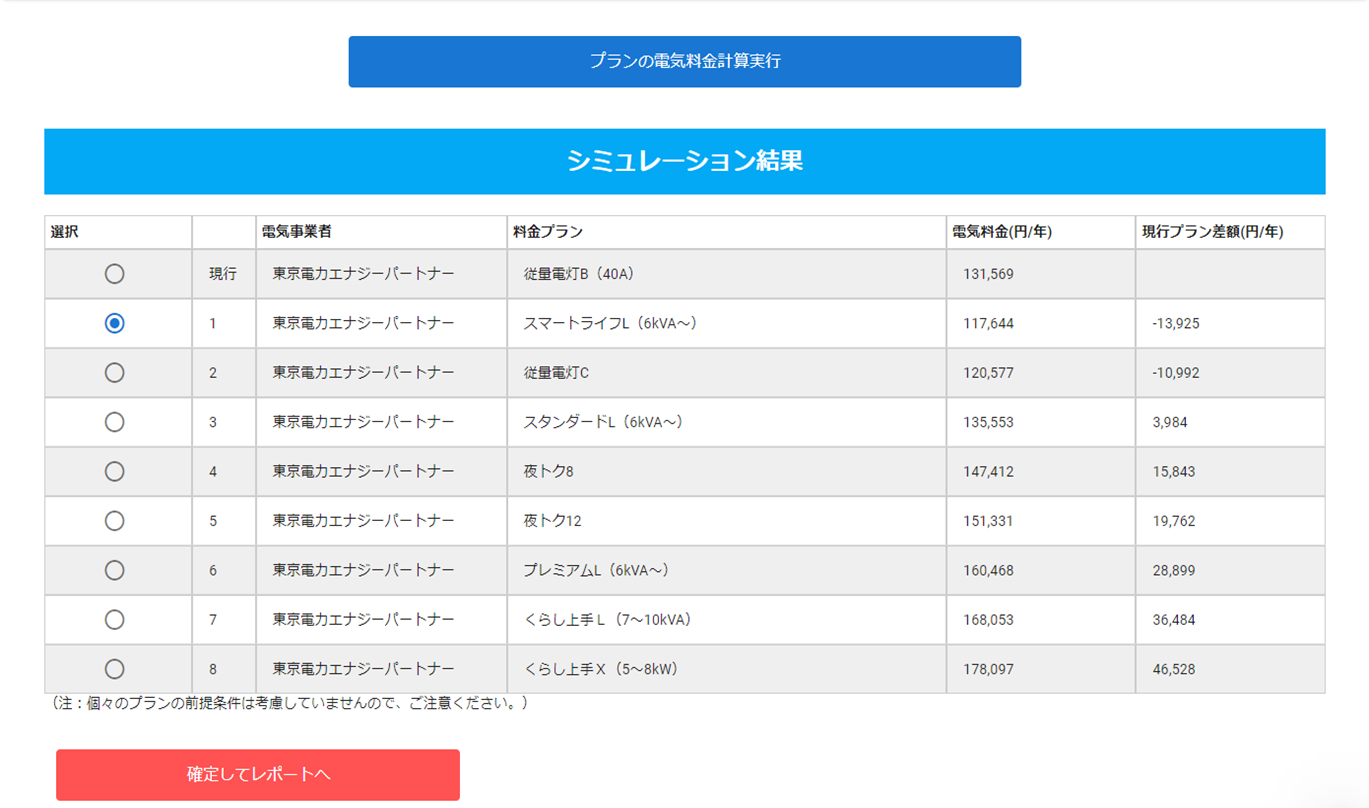Image resolution: width=1369 pixels, height=808 pixels.
Task: Click the price 160,468
Action: tap(989, 571)
